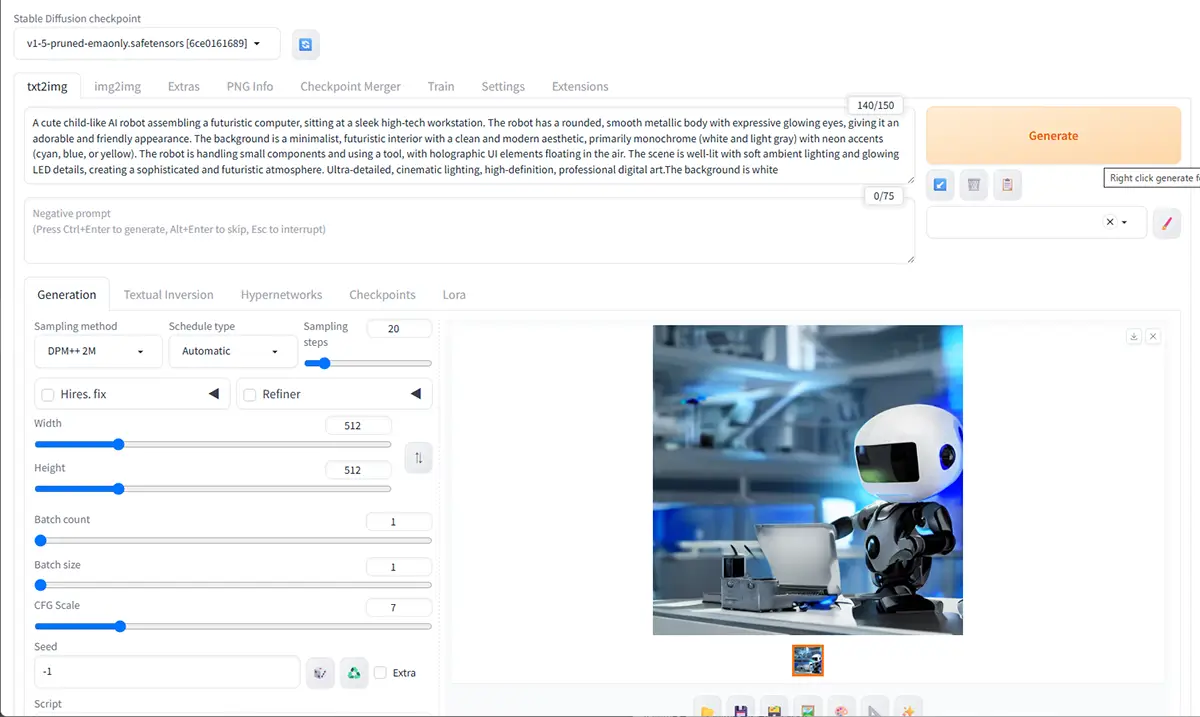Click the Width value box showing 512
Viewport: 1200px width, 717px height.
359,425
